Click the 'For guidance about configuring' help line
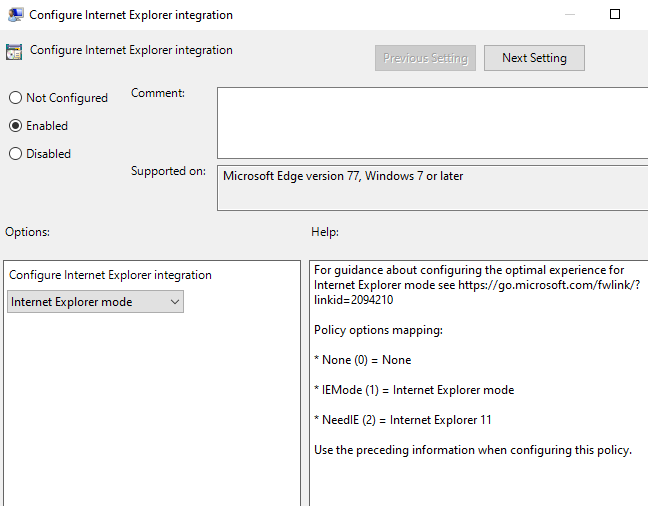Image resolution: width=648 pixels, height=506 pixels. point(469,270)
